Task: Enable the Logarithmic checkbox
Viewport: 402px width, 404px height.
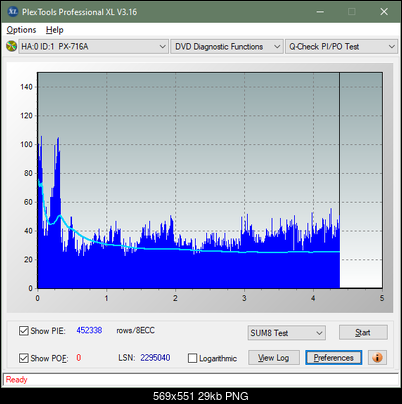Action: click(x=192, y=358)
